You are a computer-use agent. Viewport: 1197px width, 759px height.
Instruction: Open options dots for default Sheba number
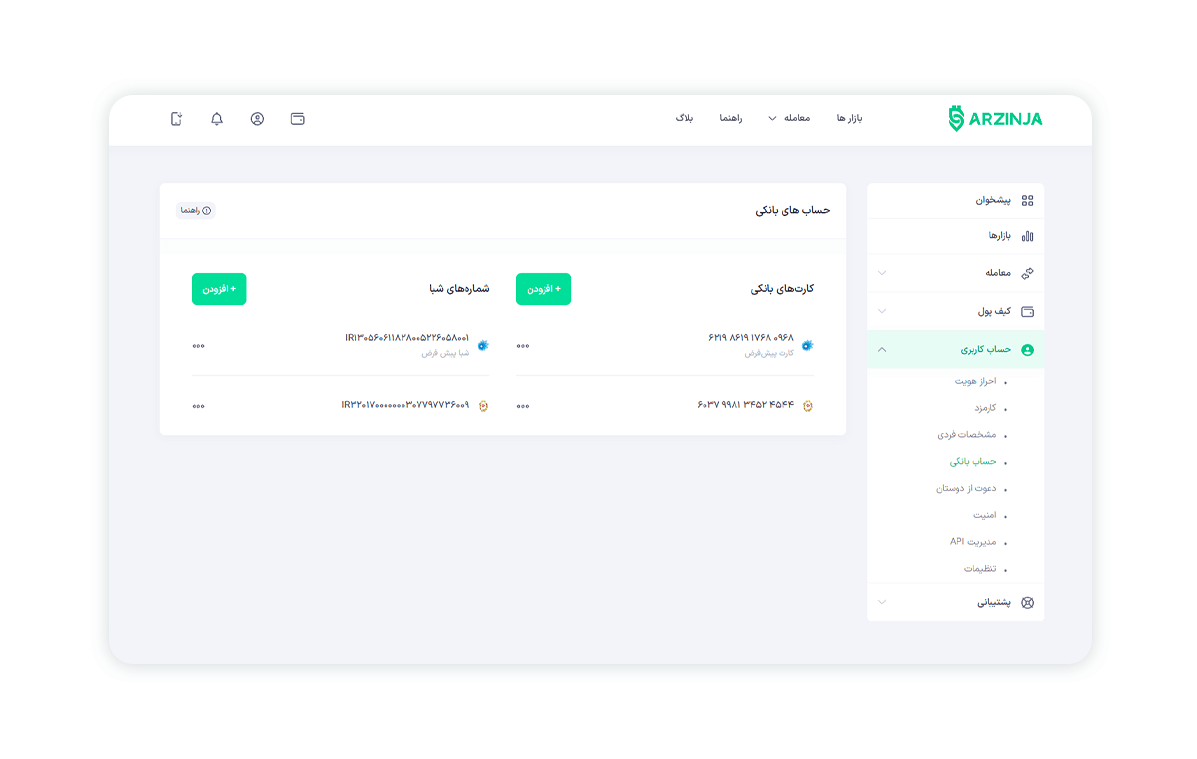[x=198, y=346]
